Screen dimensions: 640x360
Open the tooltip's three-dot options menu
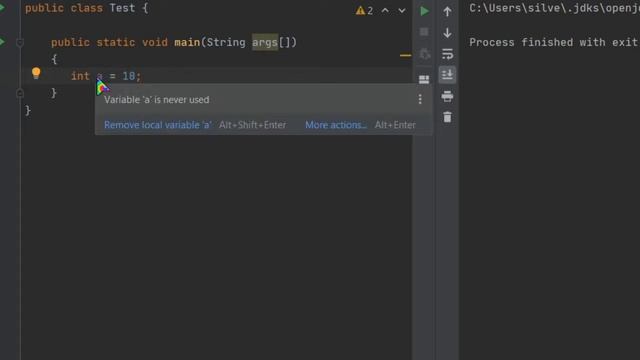(420, 99)
